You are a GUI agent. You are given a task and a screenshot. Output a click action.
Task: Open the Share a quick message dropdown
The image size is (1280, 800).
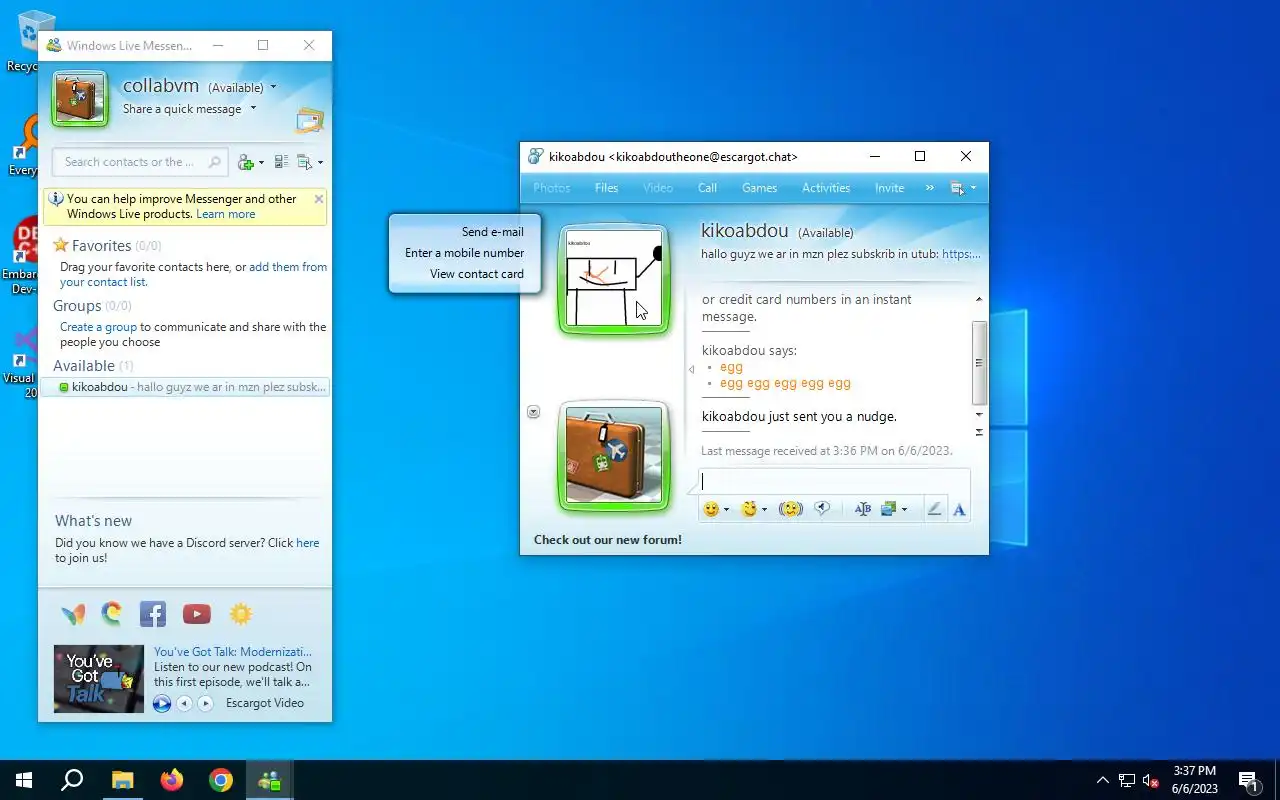click(253, 109)
